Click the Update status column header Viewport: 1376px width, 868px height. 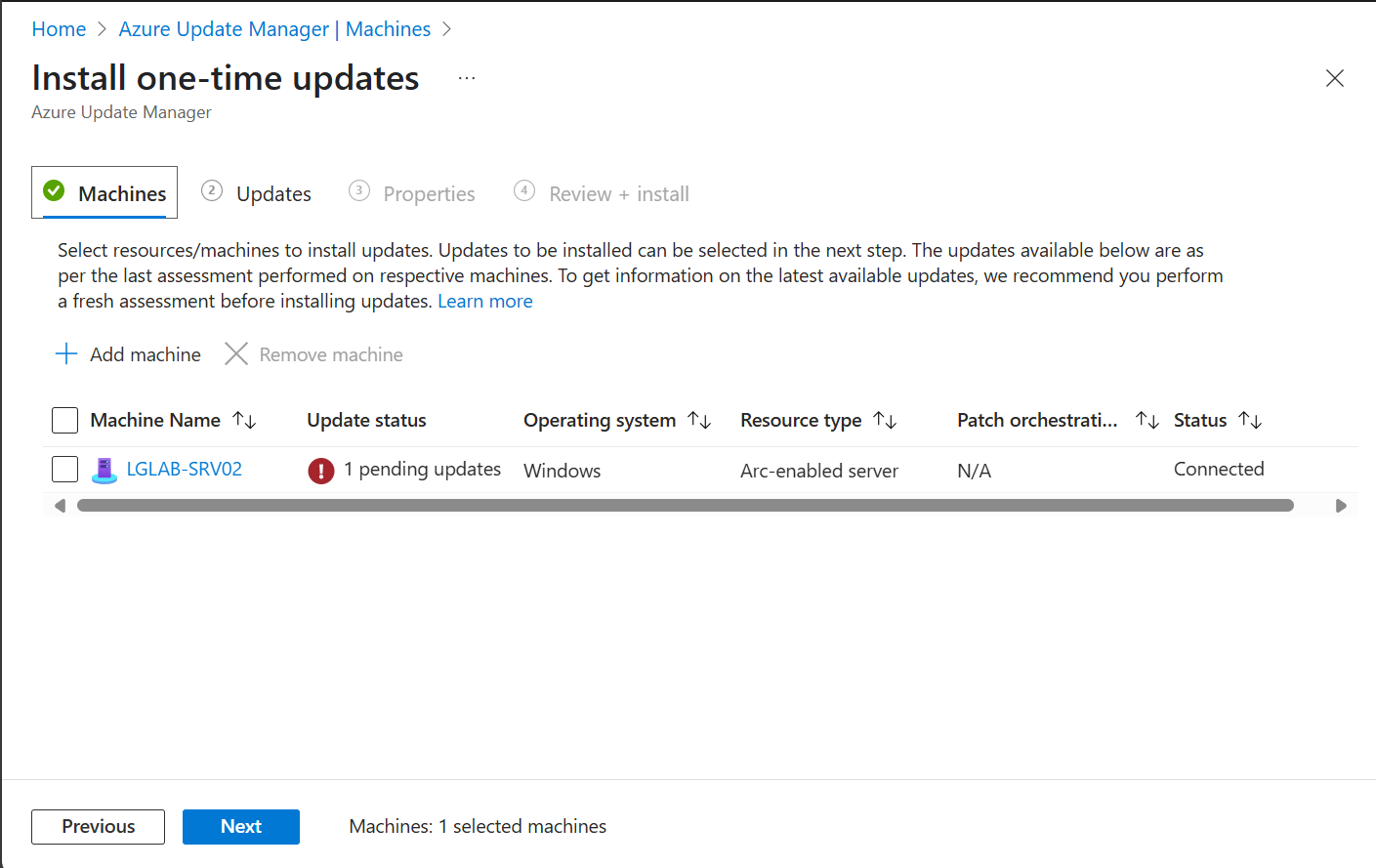click(366, 420)
